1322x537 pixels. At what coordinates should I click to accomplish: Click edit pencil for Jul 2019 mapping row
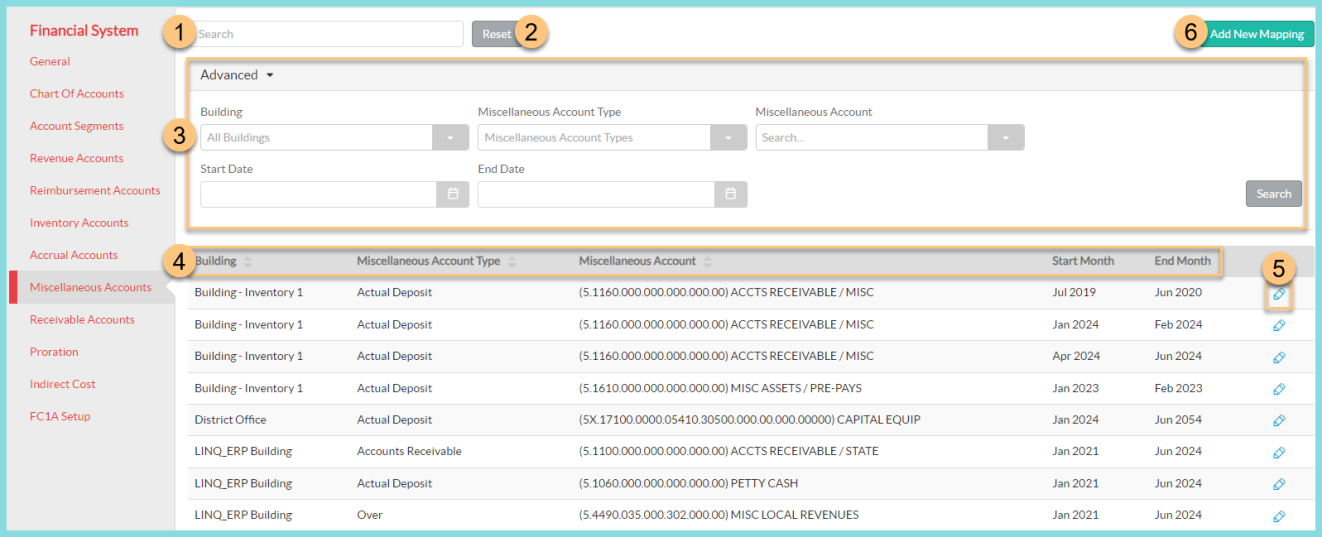click(x=1278, y=294)
